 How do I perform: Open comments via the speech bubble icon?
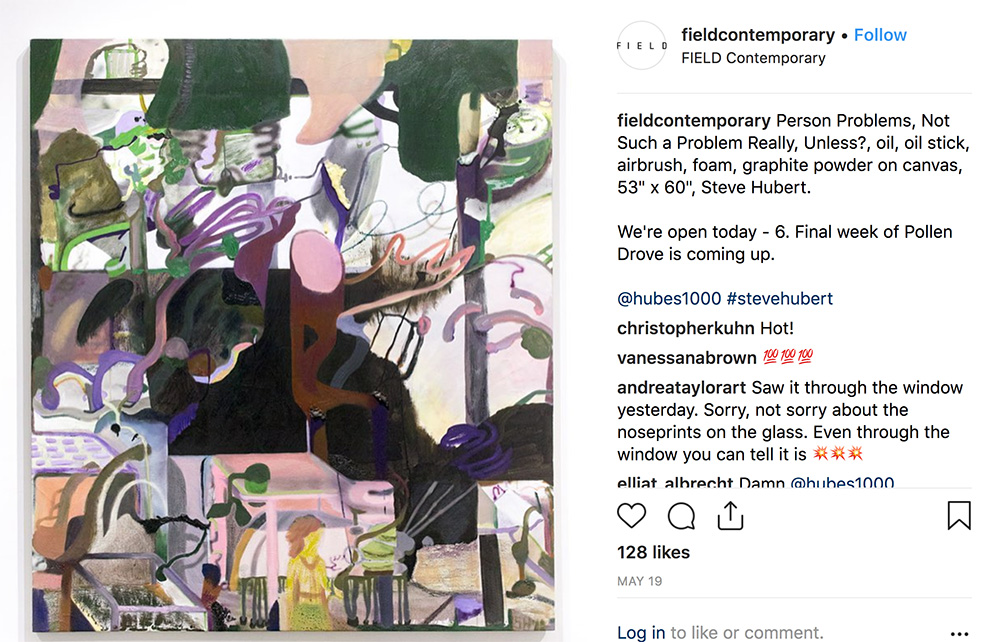click(x=681, y=516)
